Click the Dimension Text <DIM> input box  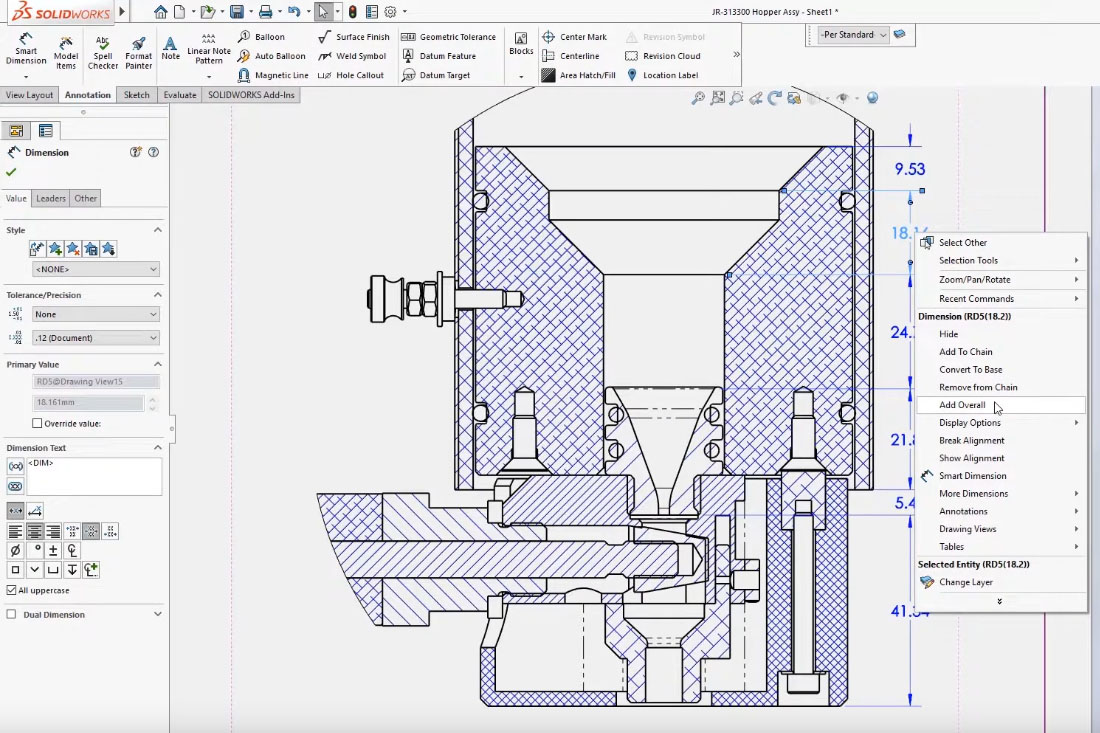94,476
